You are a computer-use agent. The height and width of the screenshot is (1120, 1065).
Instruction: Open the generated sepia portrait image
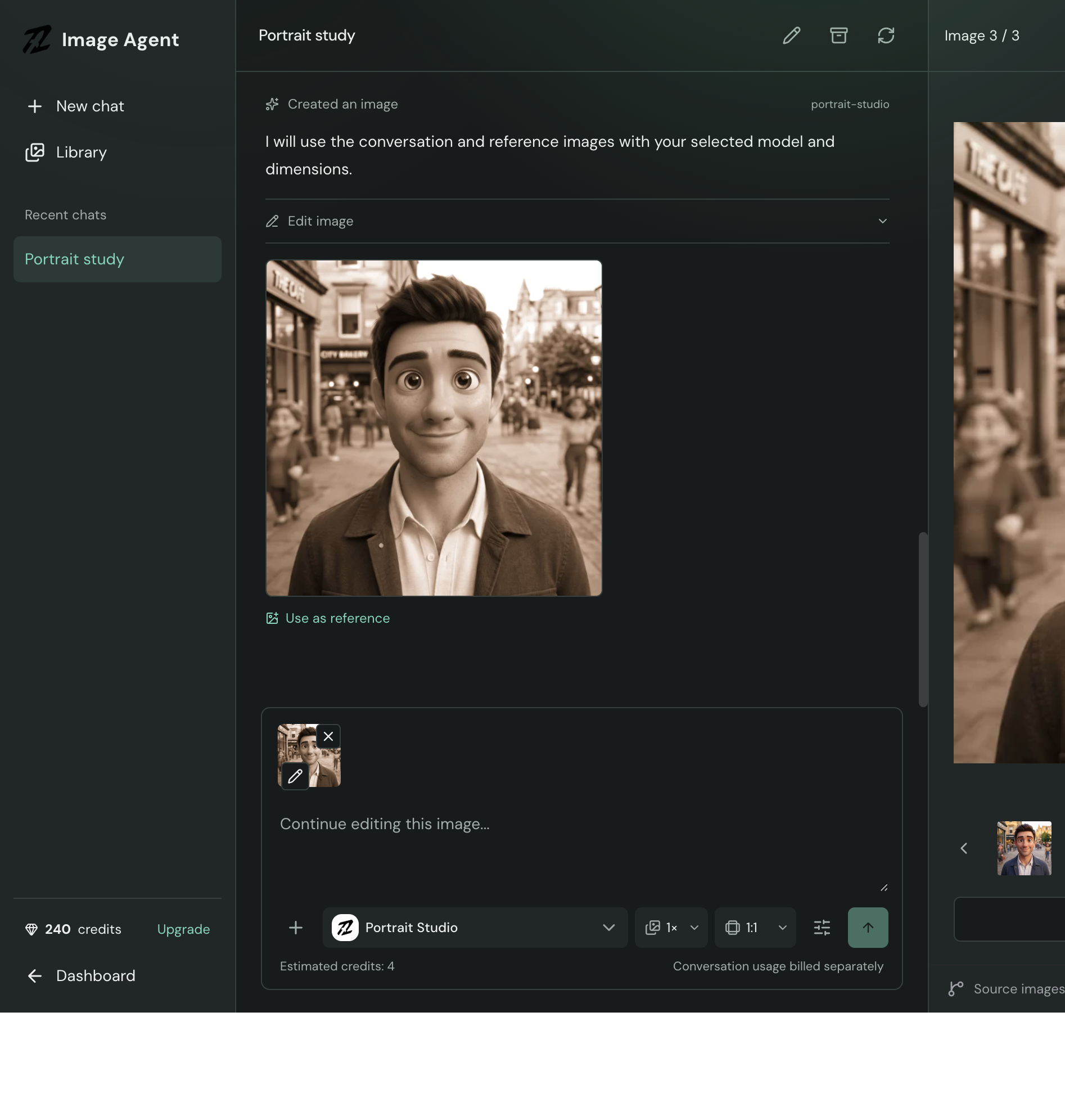[434, 428]
